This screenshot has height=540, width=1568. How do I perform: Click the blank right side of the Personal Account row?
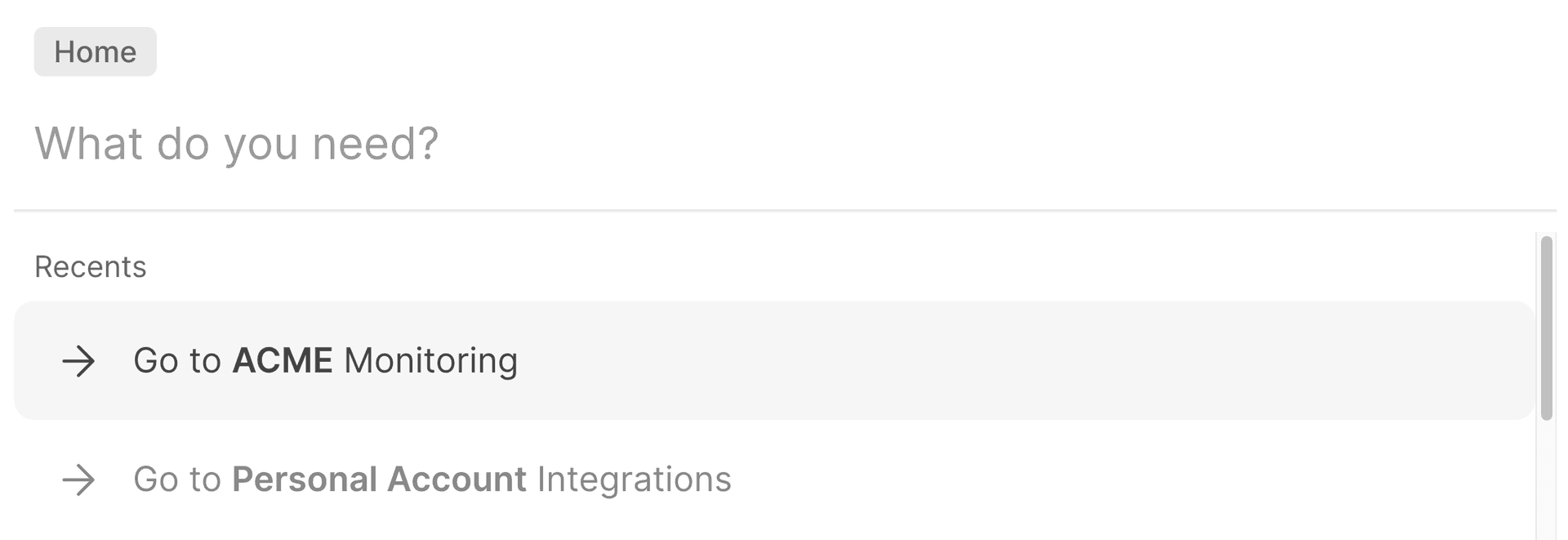[x=1143, y=480]
